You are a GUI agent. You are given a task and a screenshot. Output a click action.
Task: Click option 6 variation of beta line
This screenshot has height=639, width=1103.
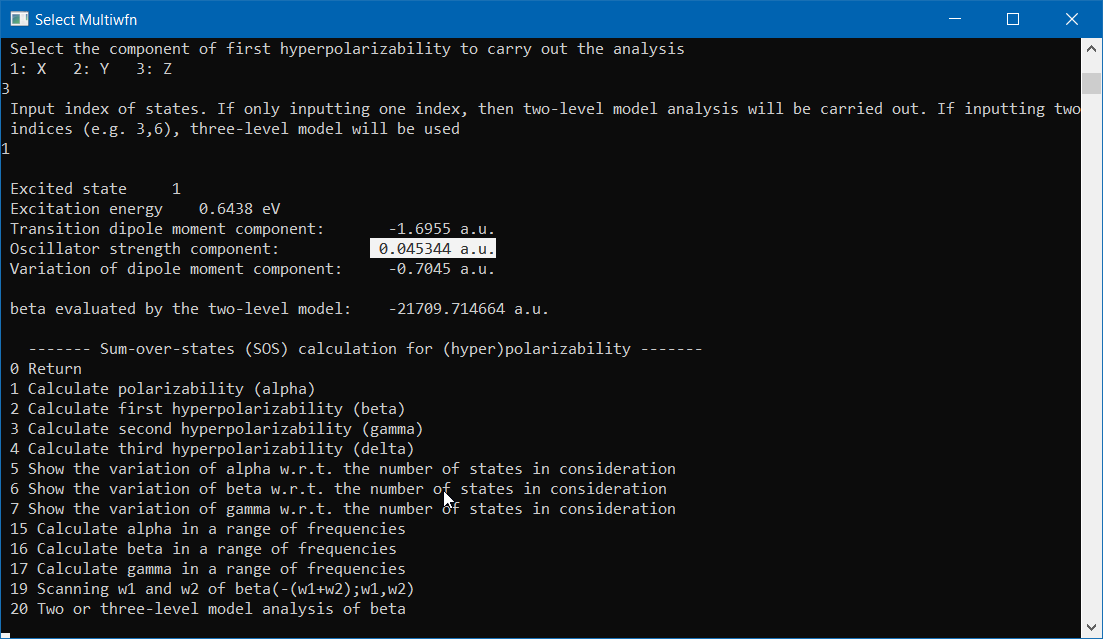338,488
